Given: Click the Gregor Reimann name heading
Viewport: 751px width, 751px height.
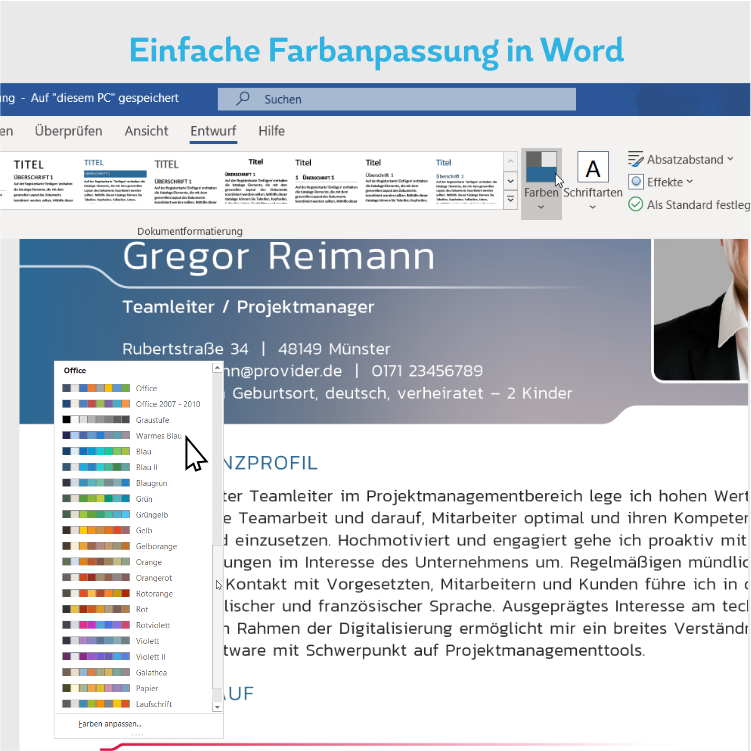Looking at the screenshot, I should click(x=279, y=256).
